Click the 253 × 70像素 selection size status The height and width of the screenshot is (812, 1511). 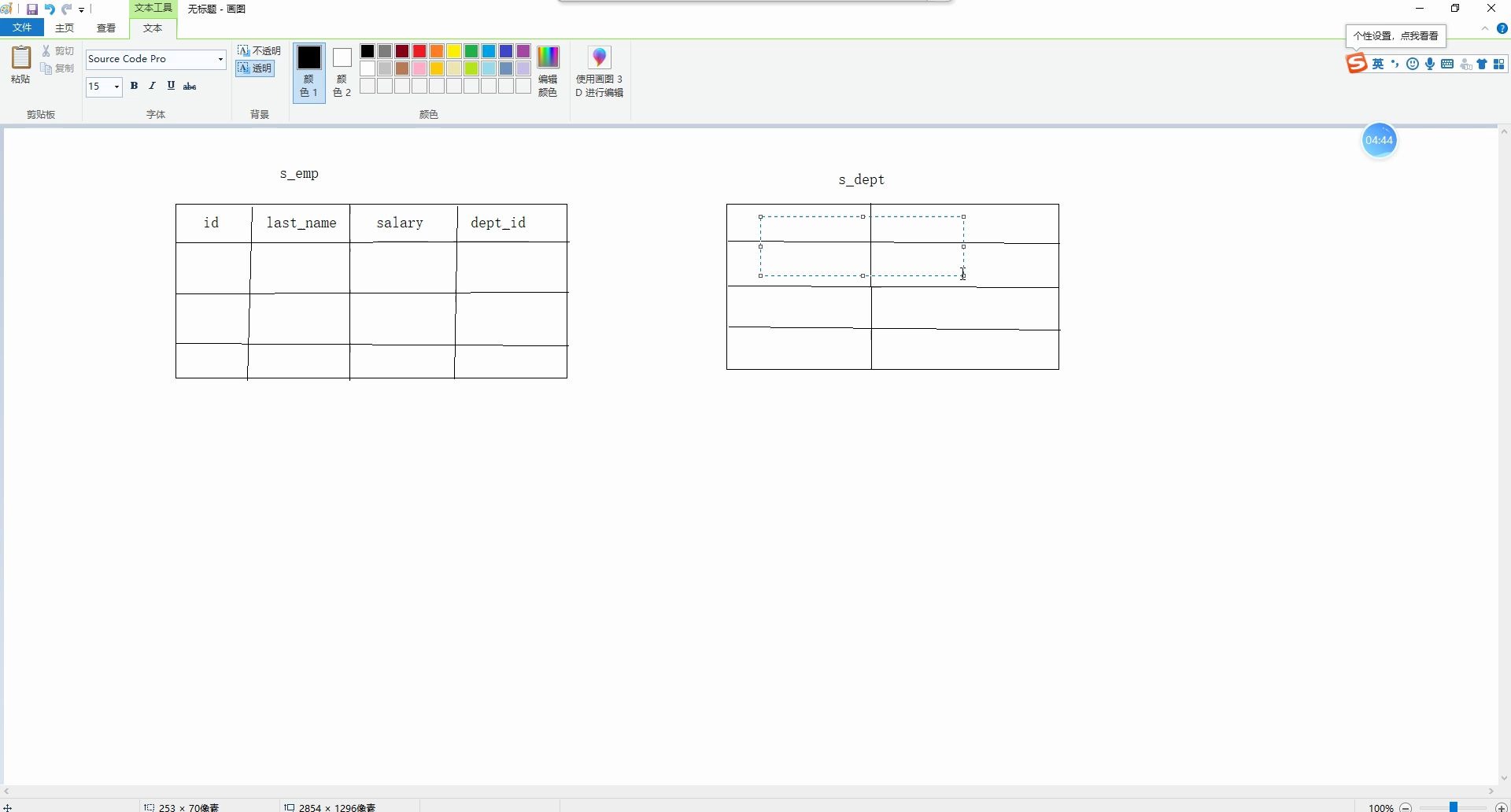pos(182,807)
